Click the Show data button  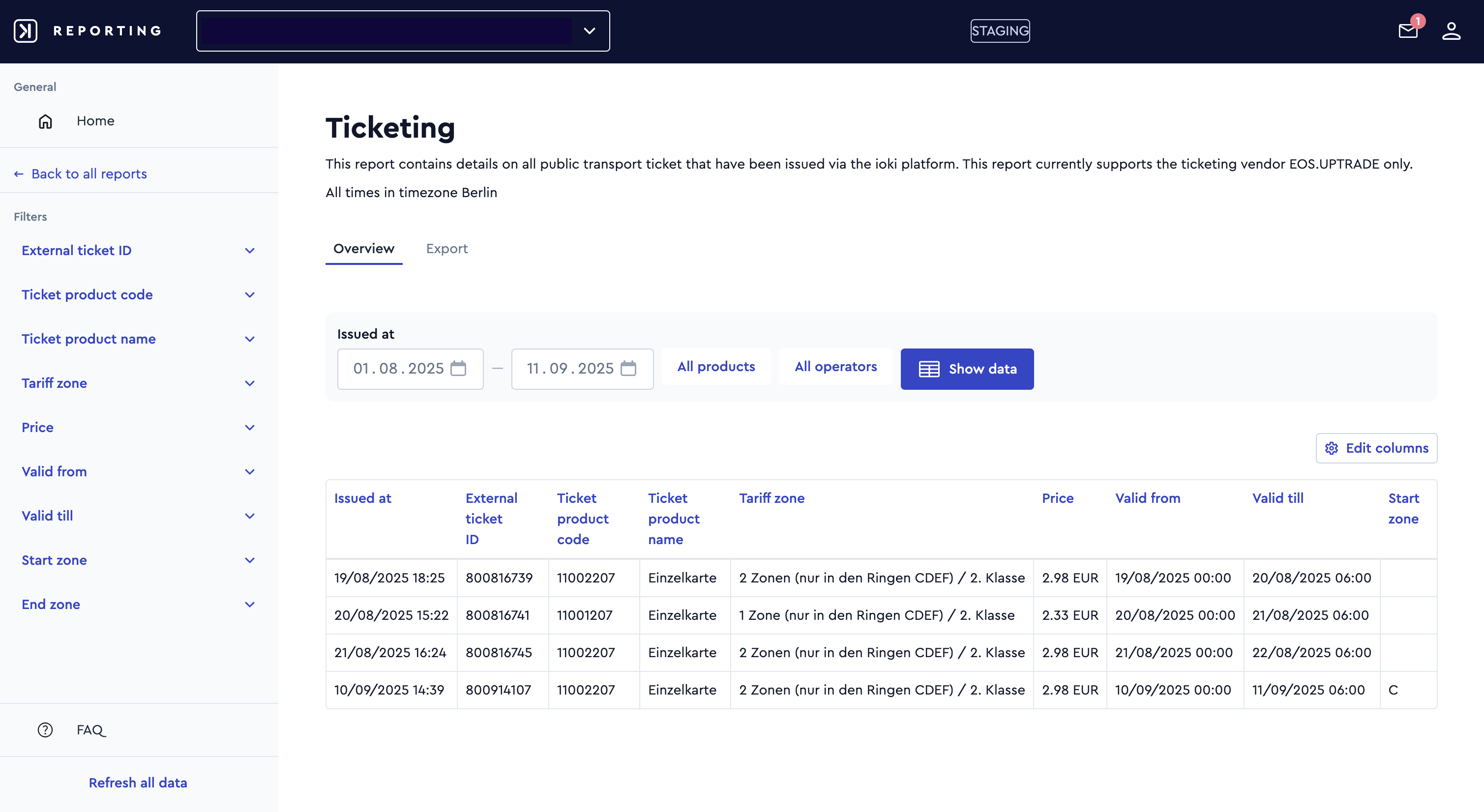pos(967,369)
